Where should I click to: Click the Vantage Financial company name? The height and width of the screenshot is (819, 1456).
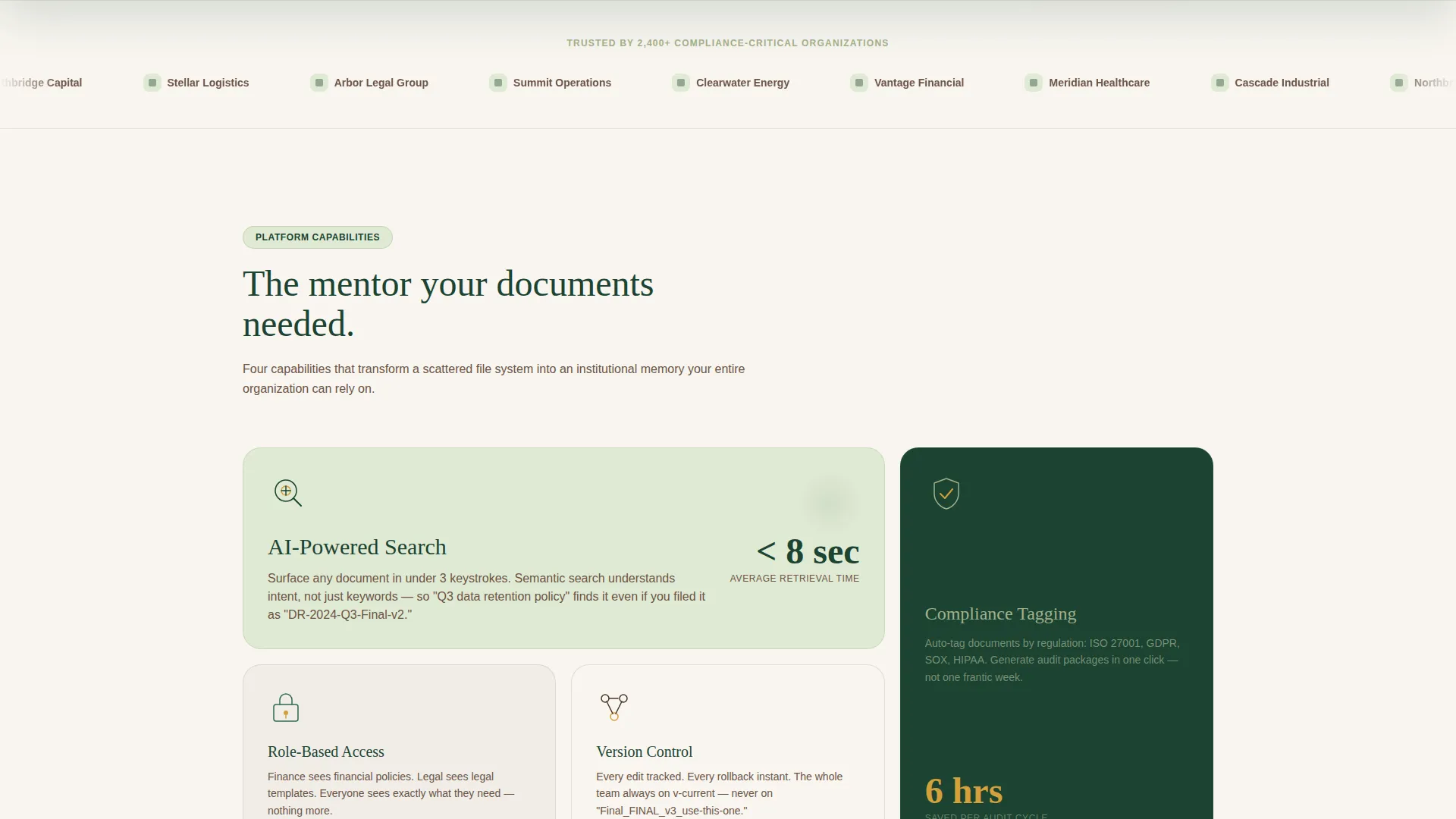919,83
